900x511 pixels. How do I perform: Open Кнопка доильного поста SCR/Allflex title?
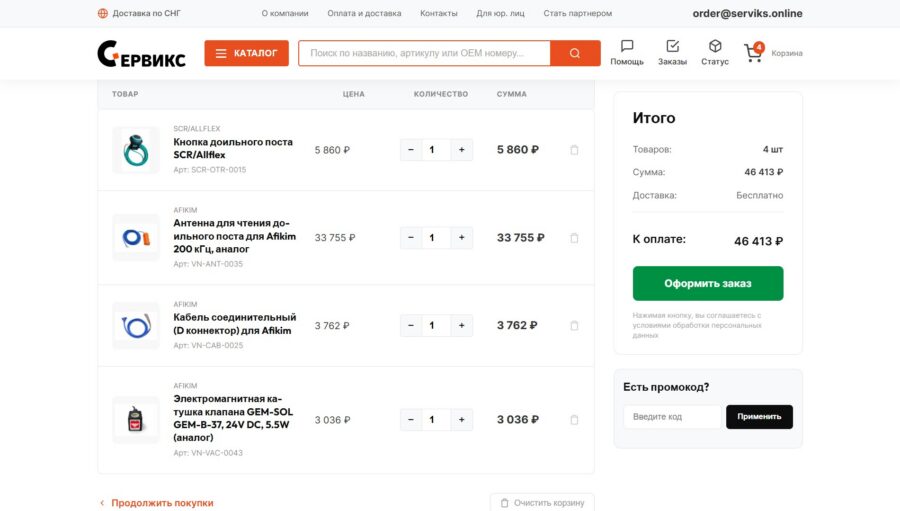click(233, 148)
